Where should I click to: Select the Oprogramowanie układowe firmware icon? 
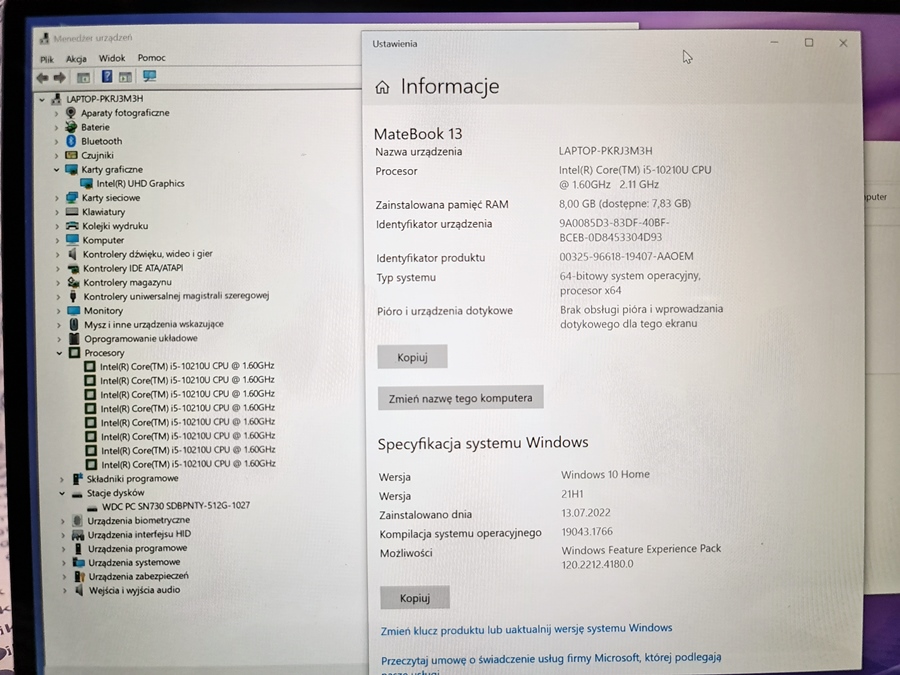(74, 339)
